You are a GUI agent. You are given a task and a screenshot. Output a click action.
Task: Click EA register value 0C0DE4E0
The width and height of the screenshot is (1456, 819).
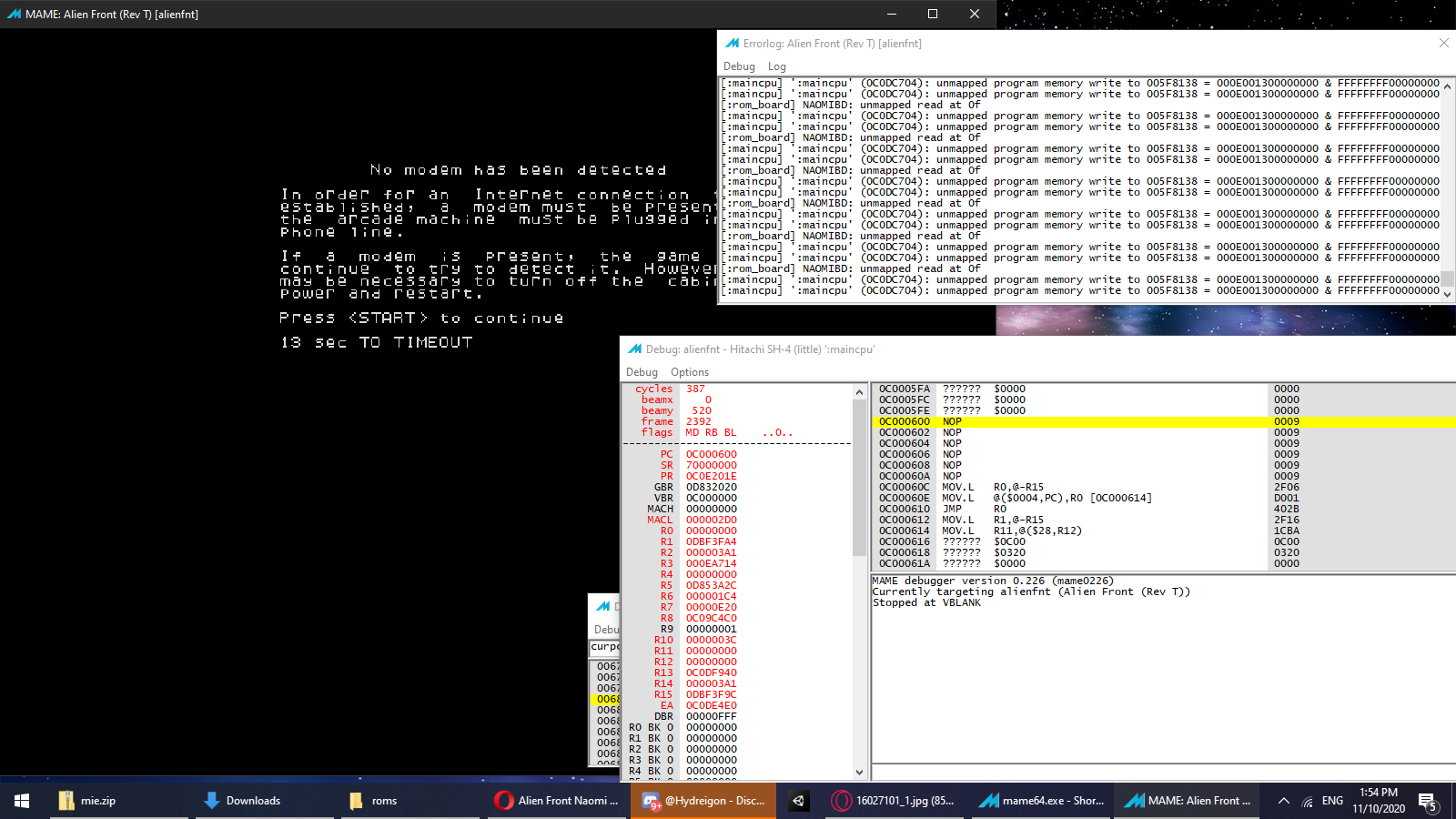tap(712, 705)
